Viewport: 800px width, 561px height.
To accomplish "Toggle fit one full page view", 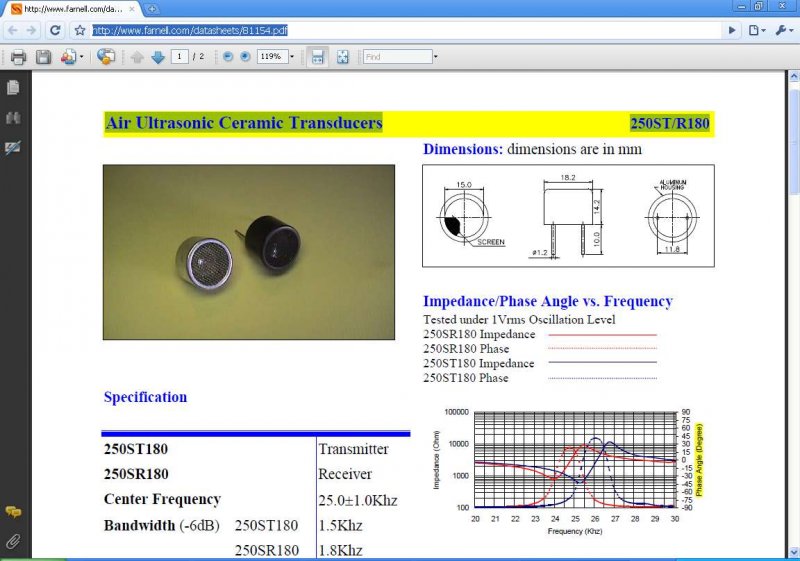I will tap(343, 57).
